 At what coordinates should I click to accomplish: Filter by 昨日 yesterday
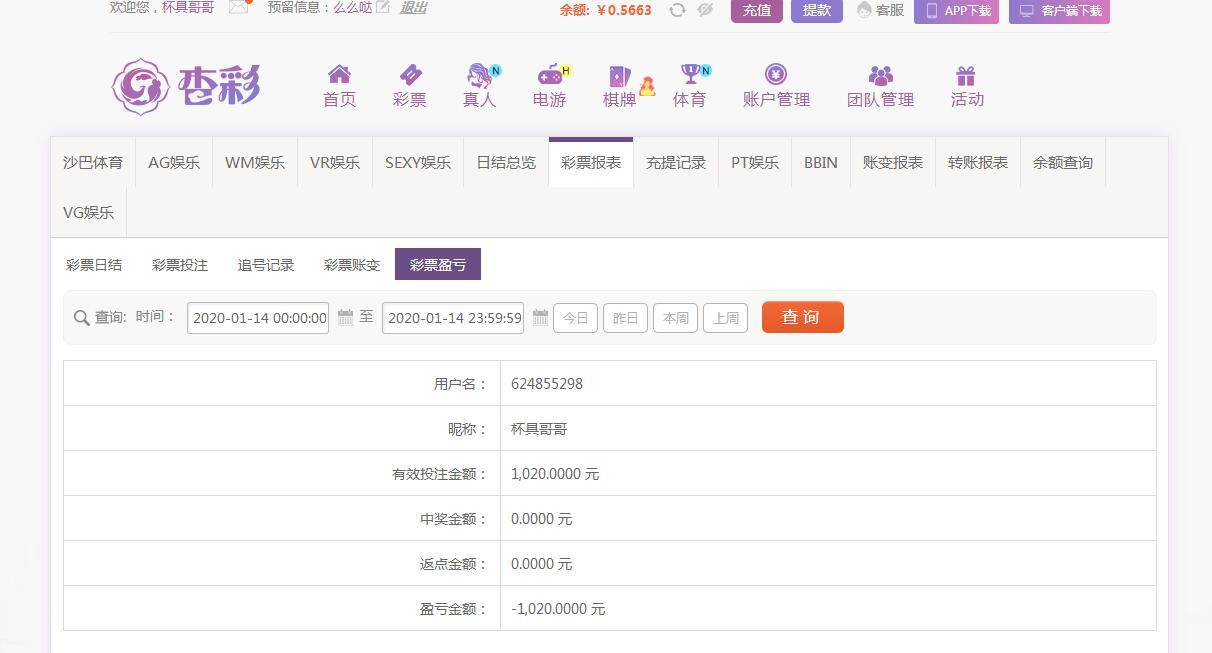(625, 318)
